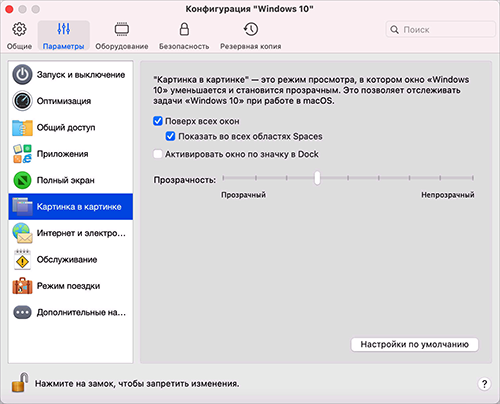Toggle Показать во всех областях Spaces checkbox
This screenshot has width=500, height=404.
(x=170, y=136)
